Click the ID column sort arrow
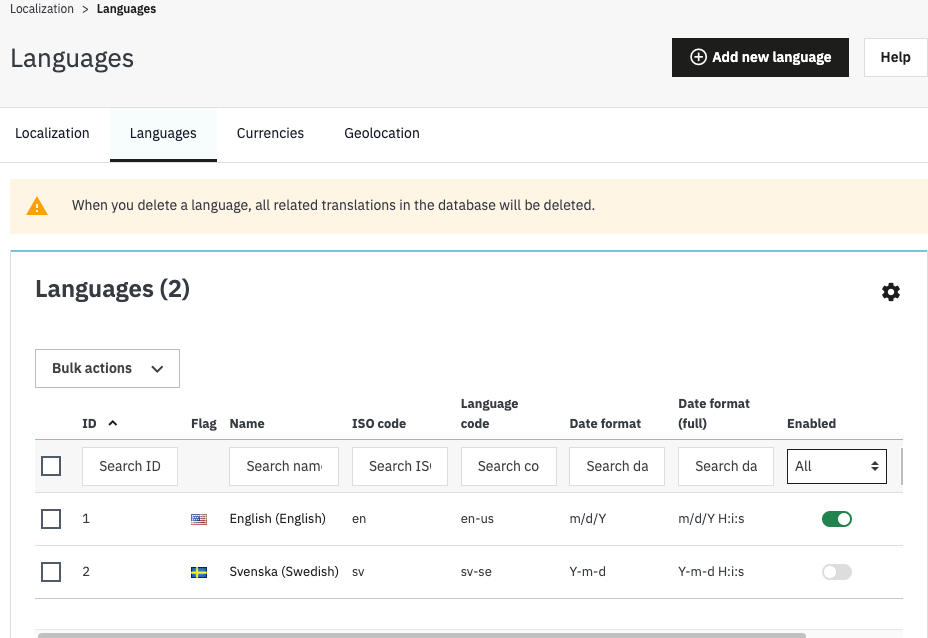The width and height of the screenshot is (928, 638). pos(112,423)
